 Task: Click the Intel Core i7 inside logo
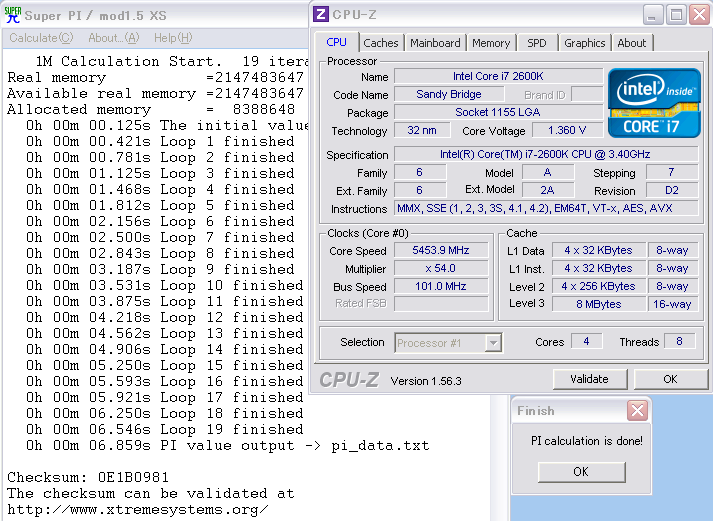click(654, 103)
